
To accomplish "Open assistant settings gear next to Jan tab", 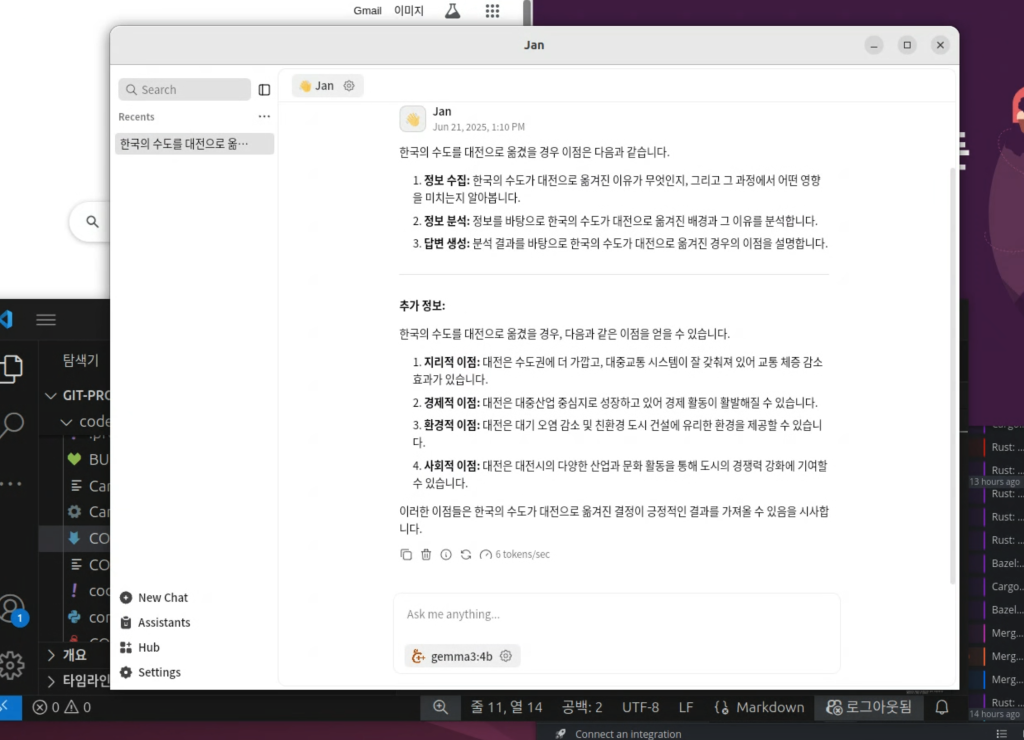I will coord(349,86).
